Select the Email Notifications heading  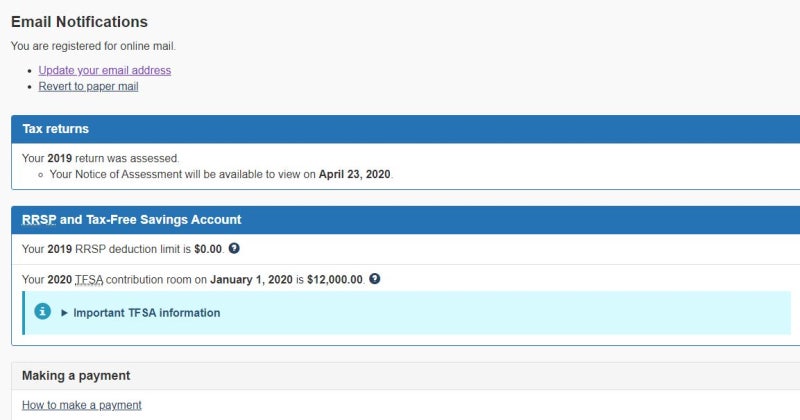point(79,22)
